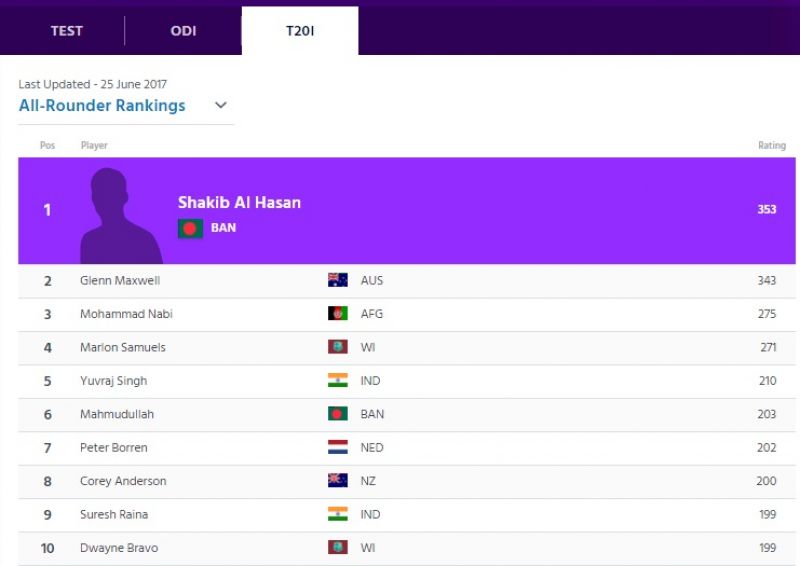Viewport: 800px width, 566px height.
Task: Click the West Indies flag in Dwayne Bravo row
Action: (338, 548)
